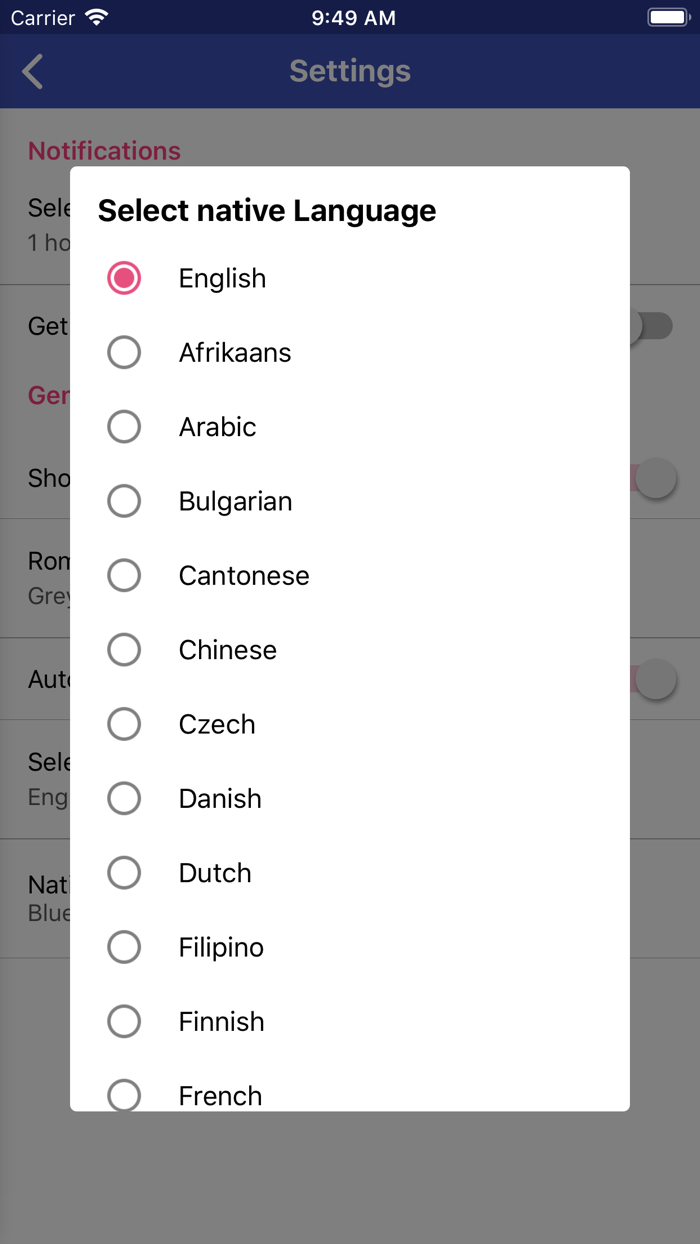Screen dimensions: 700x1244
Task: Pick French at the bottom of the list
Action: [124, 1095]
